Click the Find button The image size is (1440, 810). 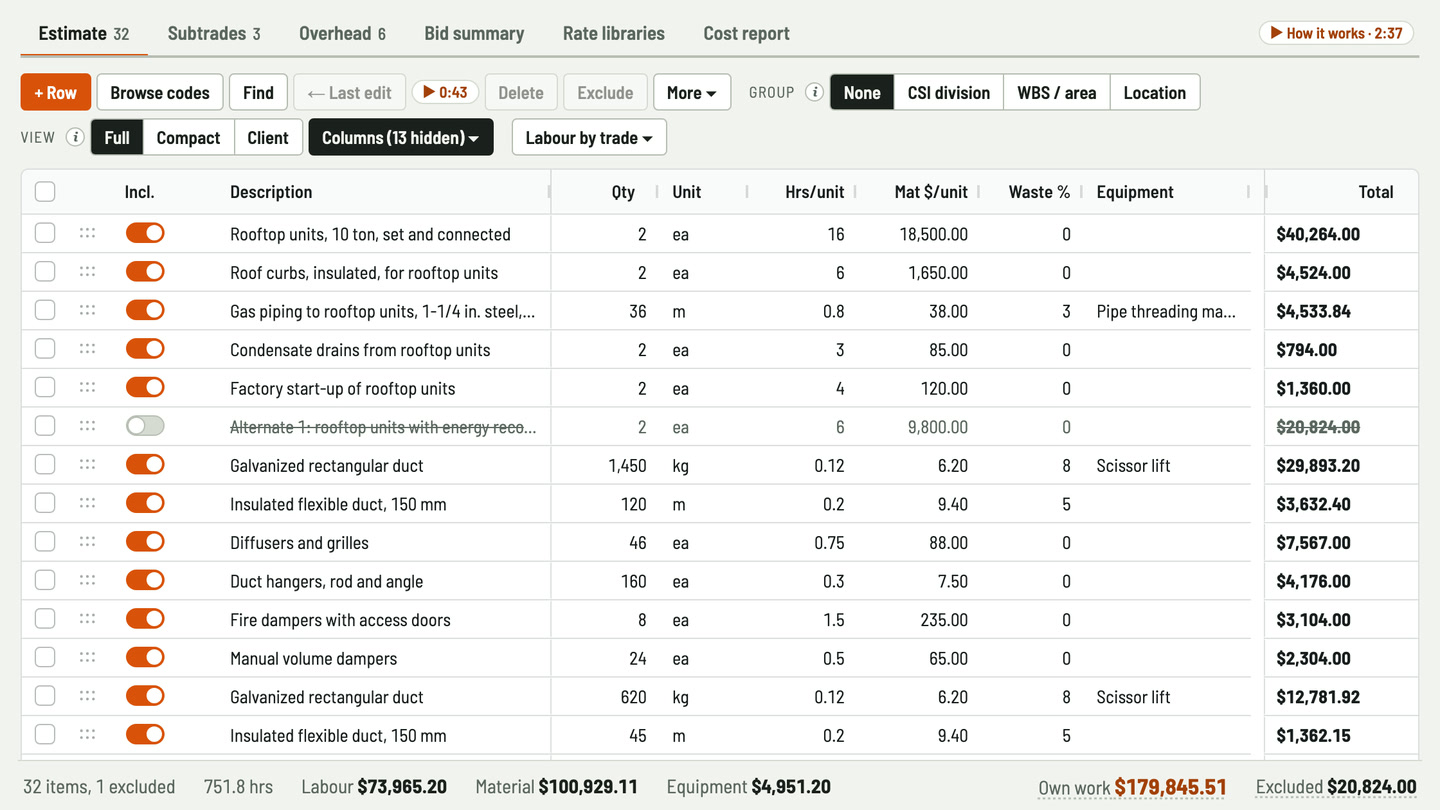[258, 92]
